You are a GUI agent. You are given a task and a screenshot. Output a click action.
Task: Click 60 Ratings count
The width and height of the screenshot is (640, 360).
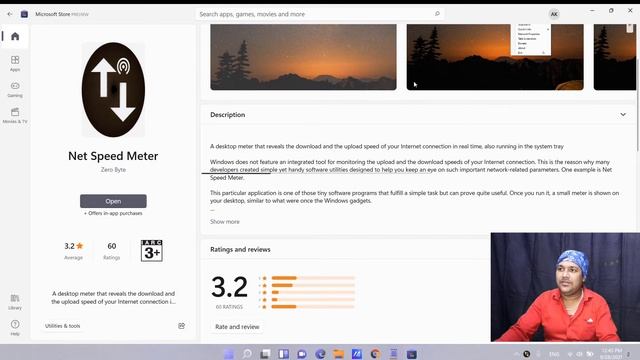pos(111,251)
